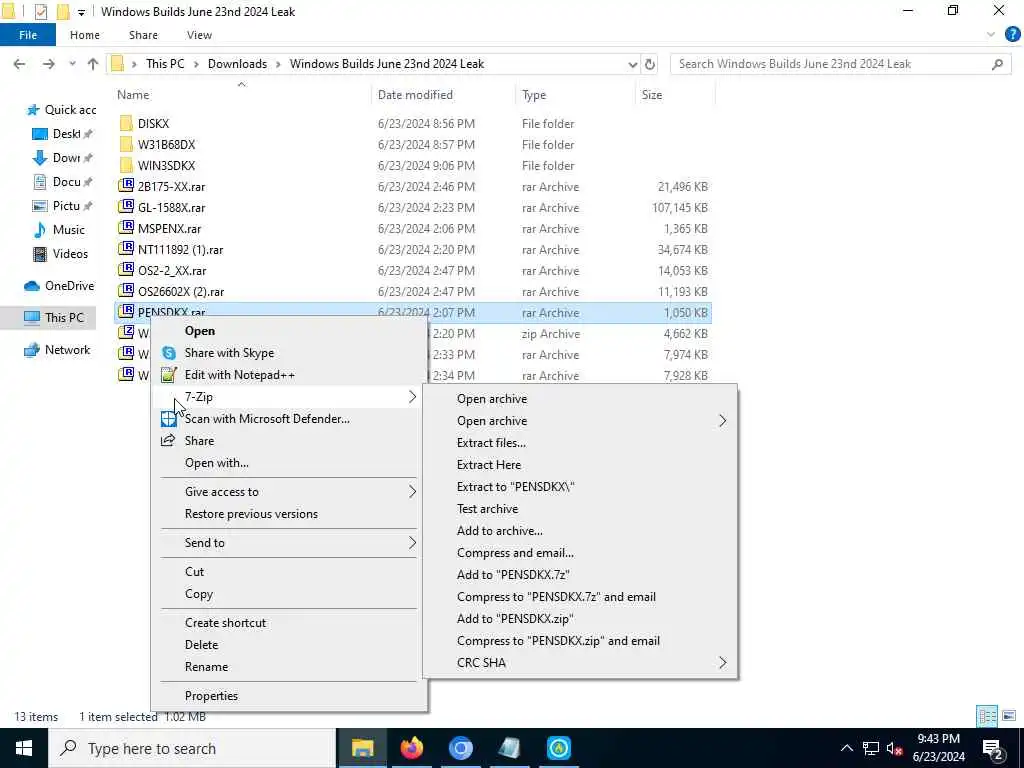This screenshot has width=1024, height=768.
Task: Open the quick access toolbar customize arrow
Action: click(x=81, y=12)
